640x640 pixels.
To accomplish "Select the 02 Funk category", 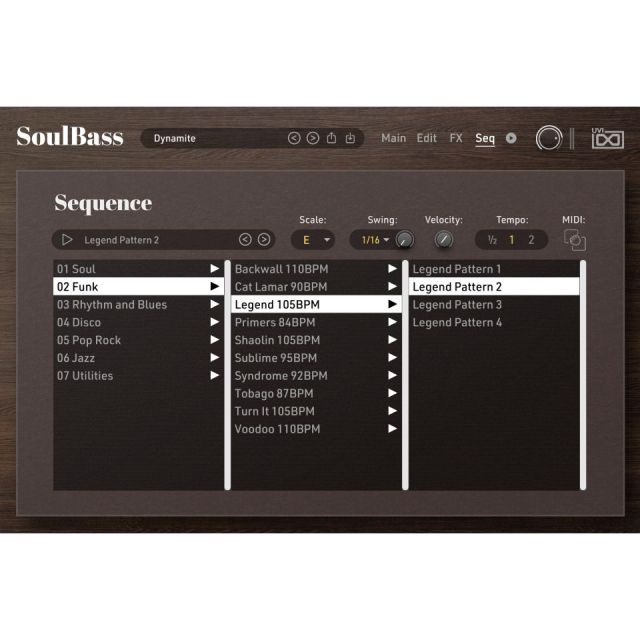I will coord(138,287).
